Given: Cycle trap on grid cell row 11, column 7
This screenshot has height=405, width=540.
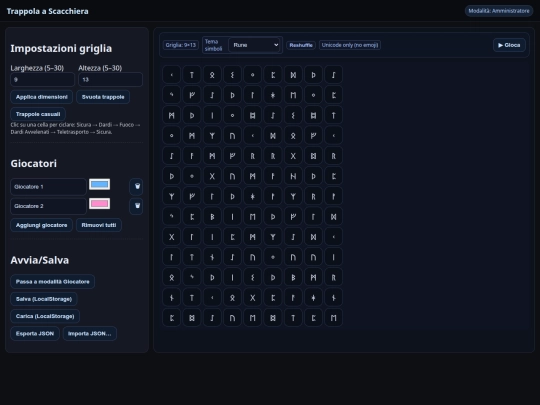Looking at the screenshot, I should 293,278.
